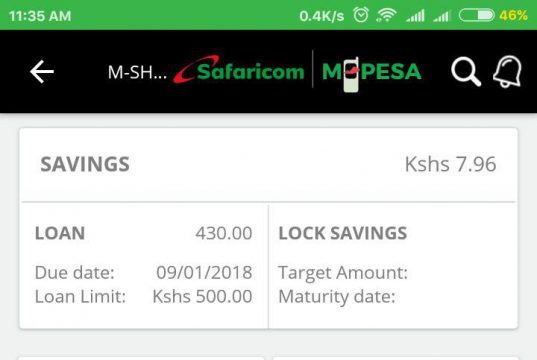
Task: Tap the 11:35 AM clock
Action: click(40, 16)
